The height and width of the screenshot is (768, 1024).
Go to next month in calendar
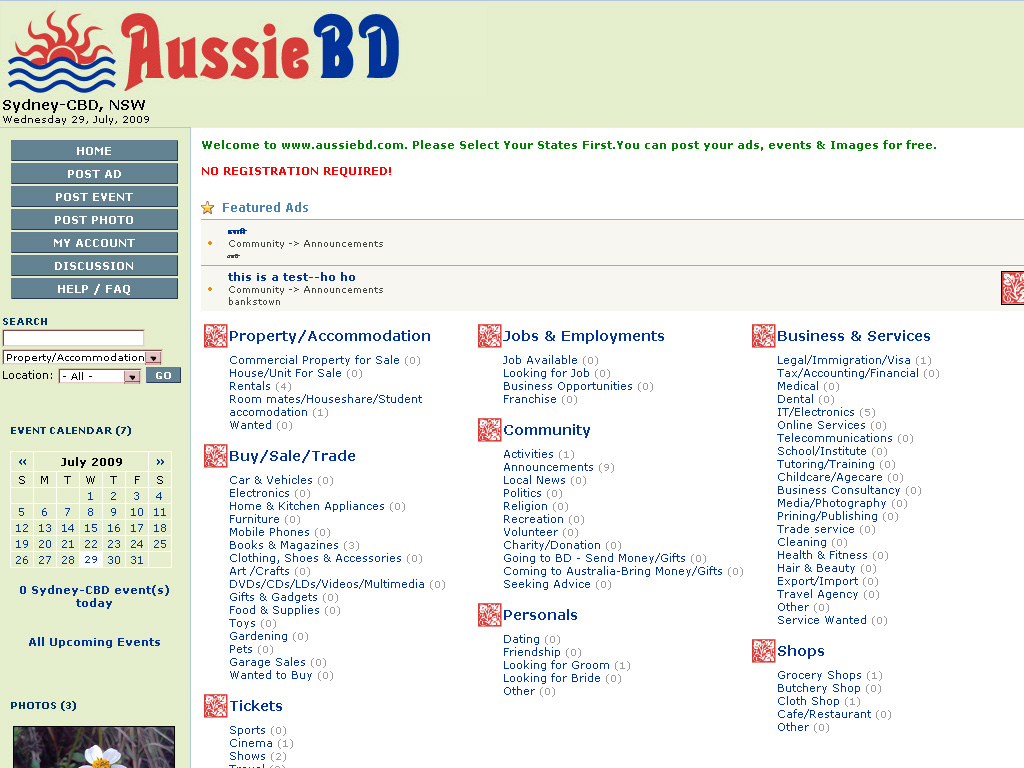159,462
